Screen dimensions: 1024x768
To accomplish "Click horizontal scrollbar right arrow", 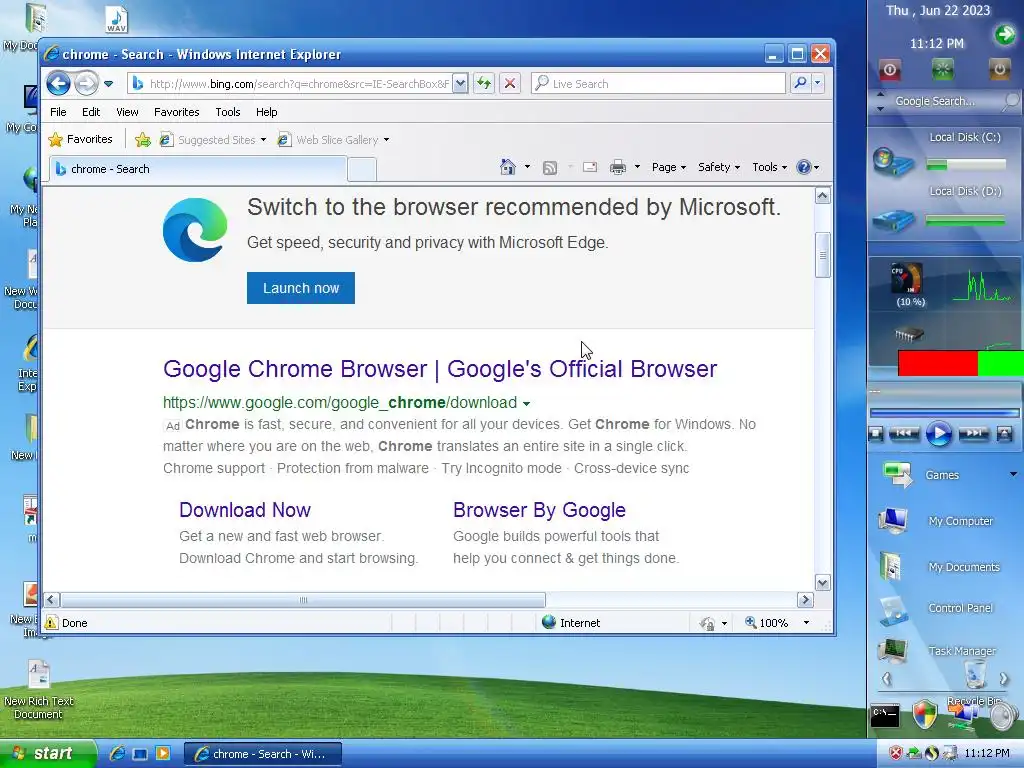I will 805,600.
